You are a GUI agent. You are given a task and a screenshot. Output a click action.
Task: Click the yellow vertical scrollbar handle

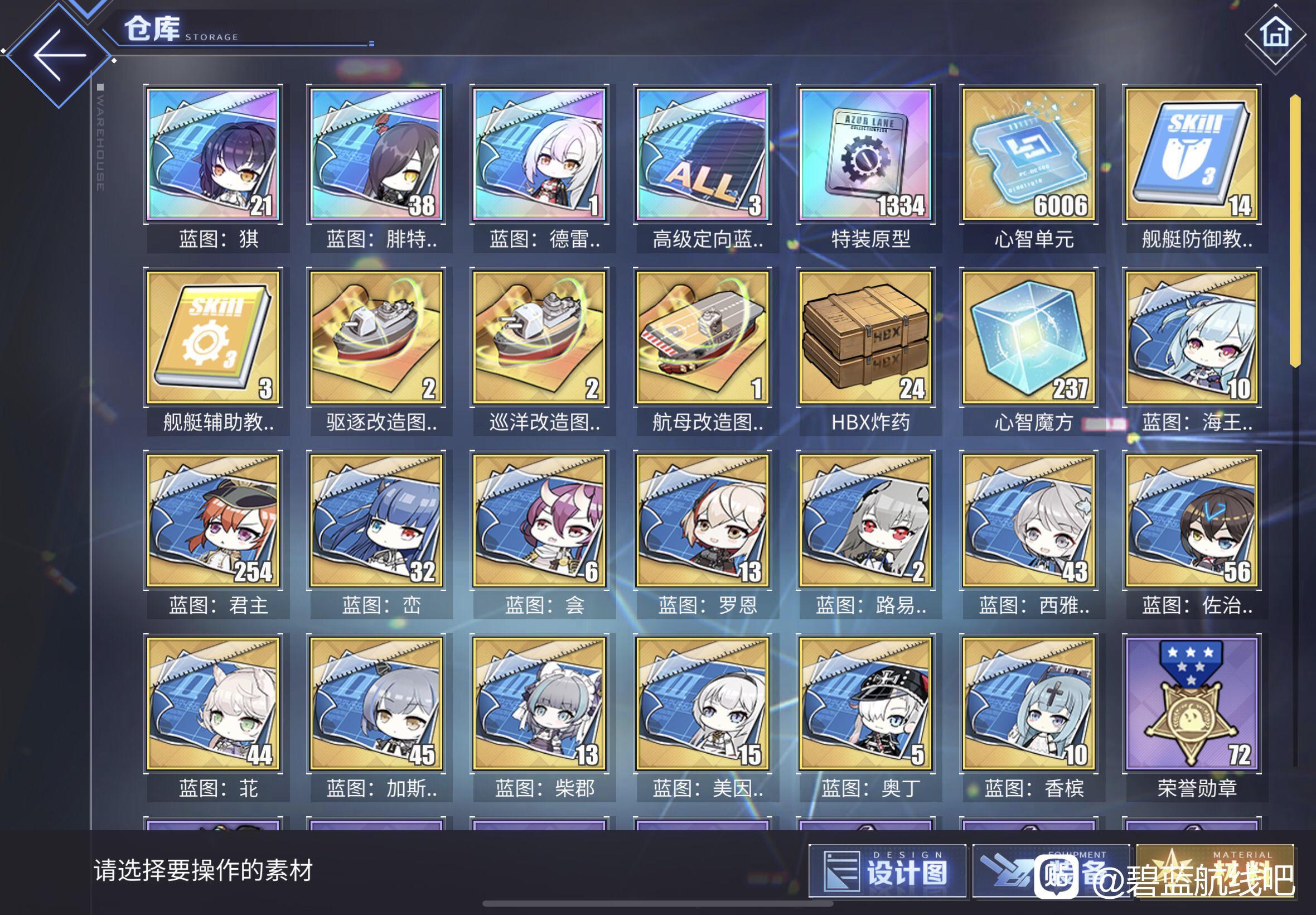1295,231
